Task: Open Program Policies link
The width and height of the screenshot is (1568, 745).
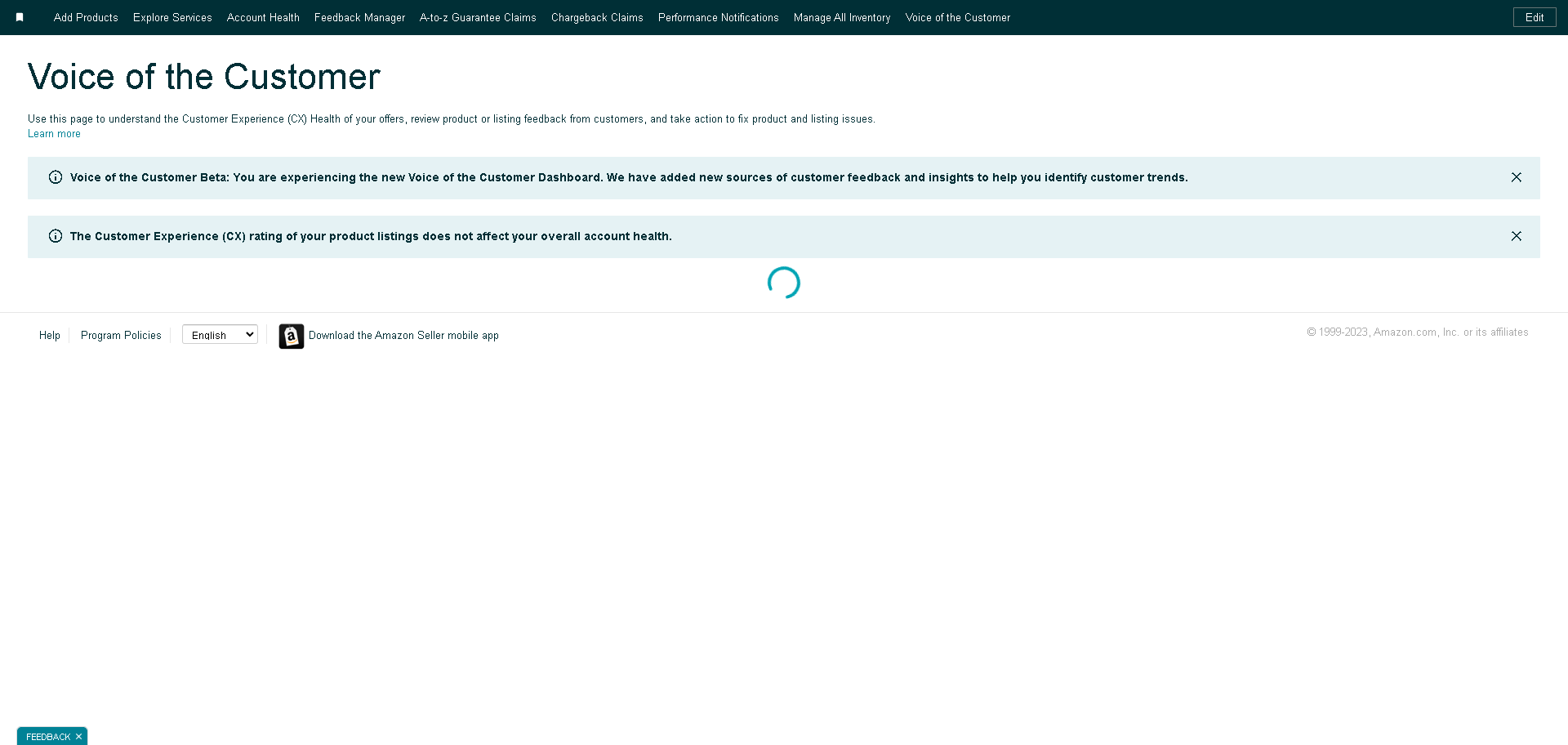Action: pos(121,335)
